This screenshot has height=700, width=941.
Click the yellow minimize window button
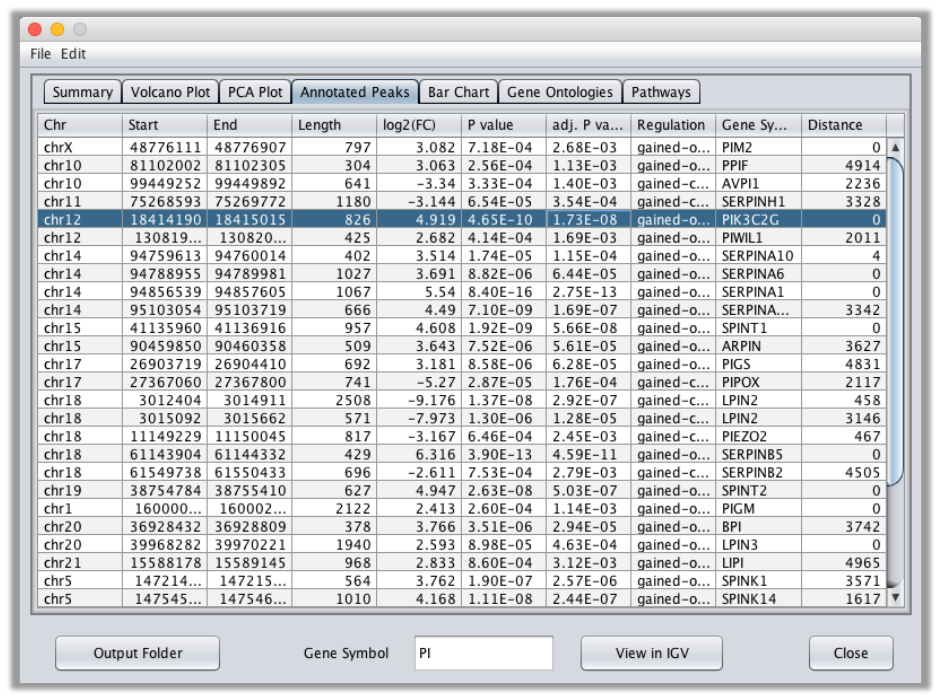tap(57, 29)
